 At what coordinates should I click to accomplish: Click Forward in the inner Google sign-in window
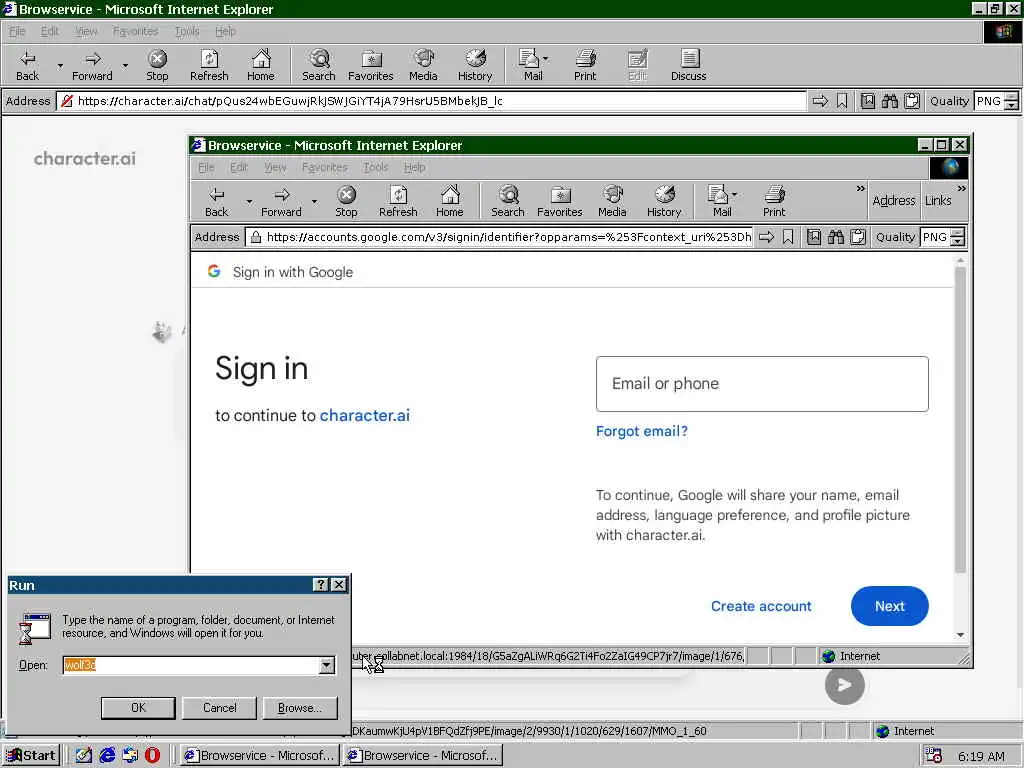281,201
